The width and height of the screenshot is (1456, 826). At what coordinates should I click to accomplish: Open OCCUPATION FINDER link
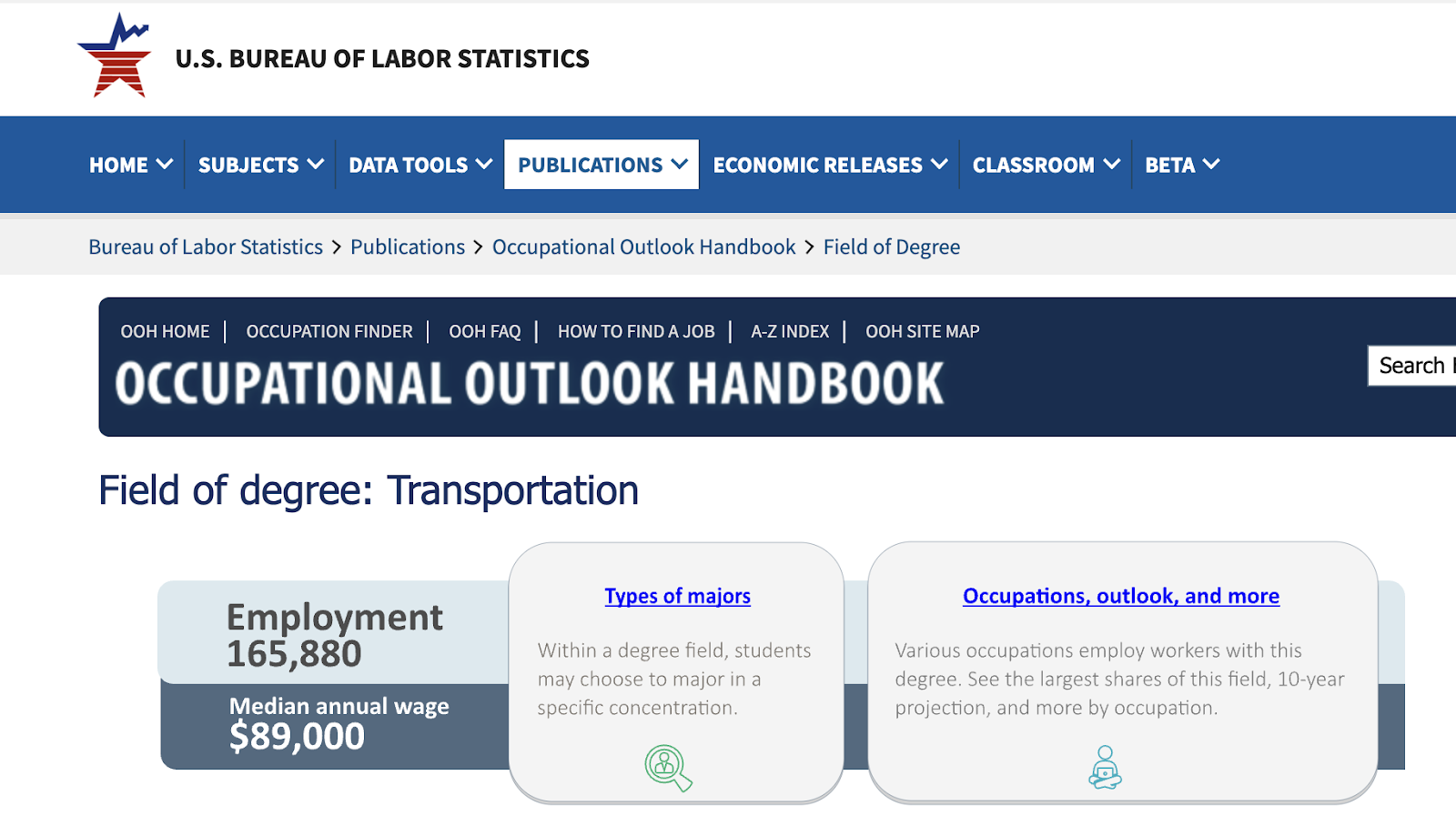coord(329,332)
